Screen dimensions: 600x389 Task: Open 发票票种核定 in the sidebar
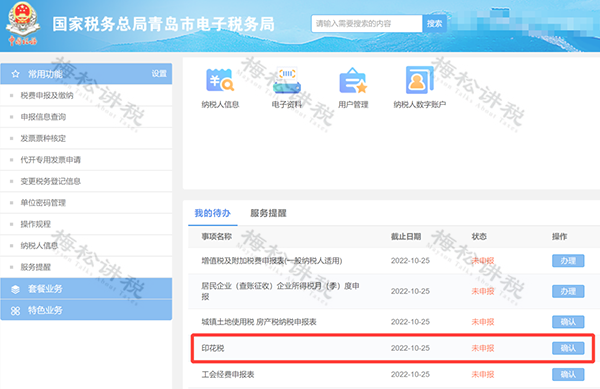point(86,138)
